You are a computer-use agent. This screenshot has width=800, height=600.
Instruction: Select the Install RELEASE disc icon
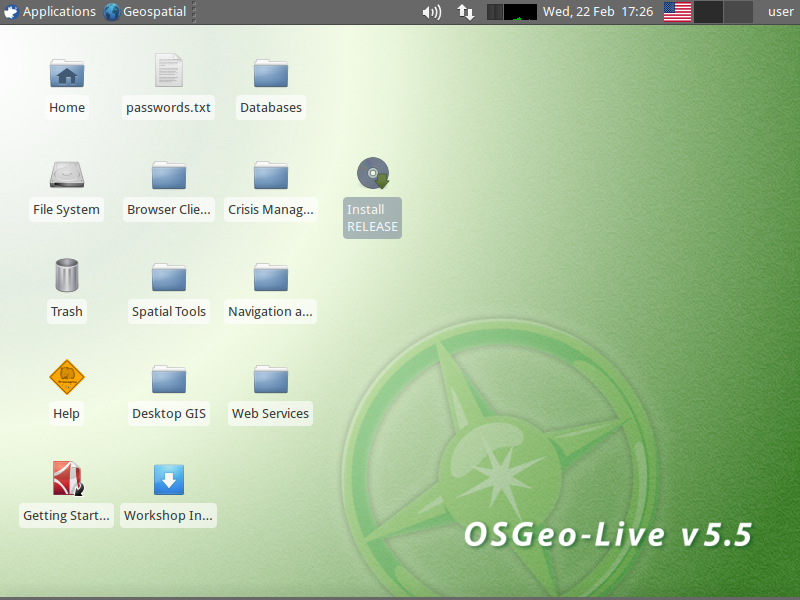tap(373, 173)
